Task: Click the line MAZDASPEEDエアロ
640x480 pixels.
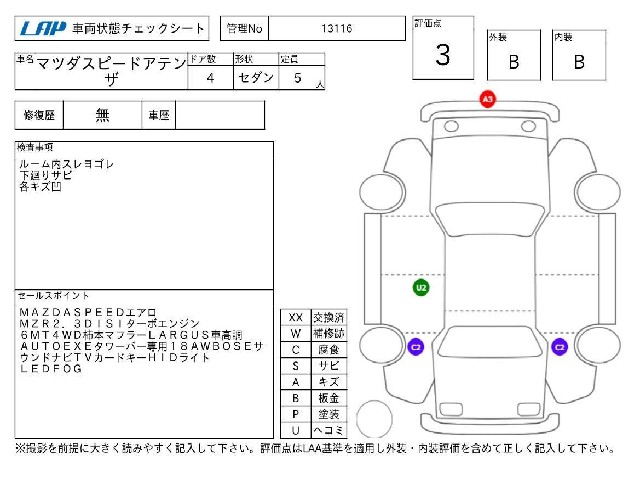Action: pyautogui.click(x=88, y=313)
